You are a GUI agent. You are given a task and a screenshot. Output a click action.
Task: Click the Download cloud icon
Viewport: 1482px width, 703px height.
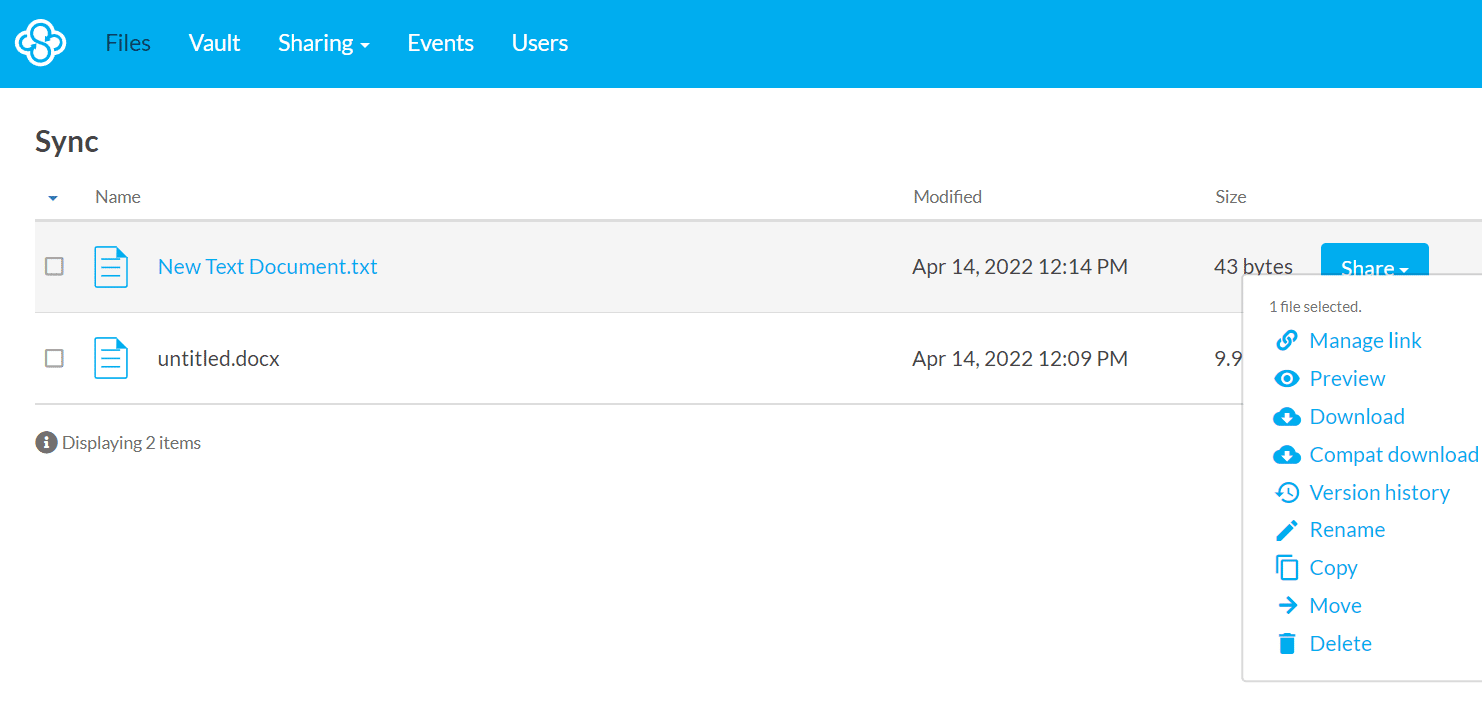point(1287,417)
